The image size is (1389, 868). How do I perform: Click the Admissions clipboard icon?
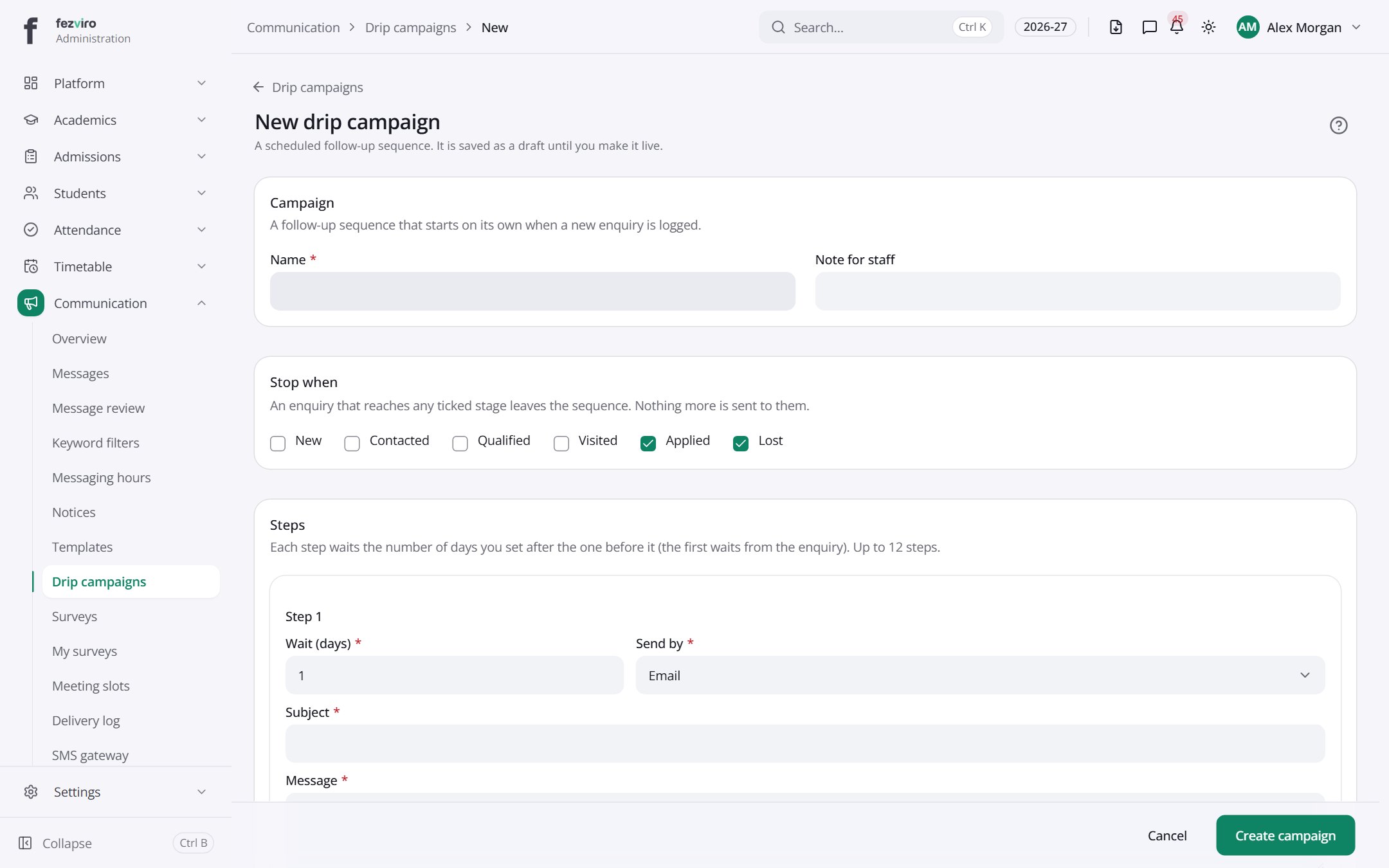(x=31, y=156)
